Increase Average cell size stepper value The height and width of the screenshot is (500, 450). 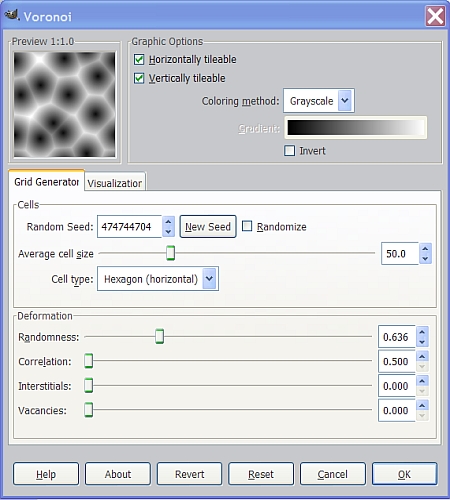coord(425,249)
